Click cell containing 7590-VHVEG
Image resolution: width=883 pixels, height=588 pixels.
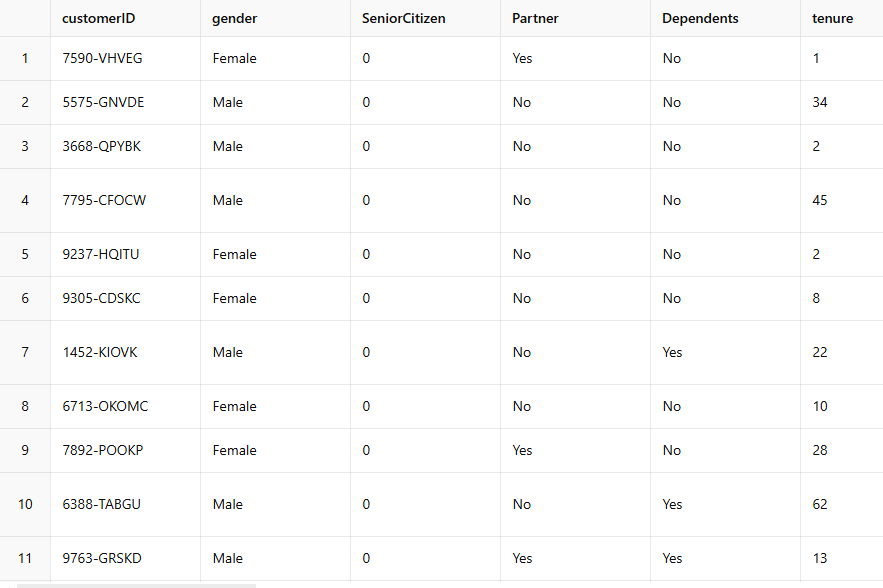(125, 59)
